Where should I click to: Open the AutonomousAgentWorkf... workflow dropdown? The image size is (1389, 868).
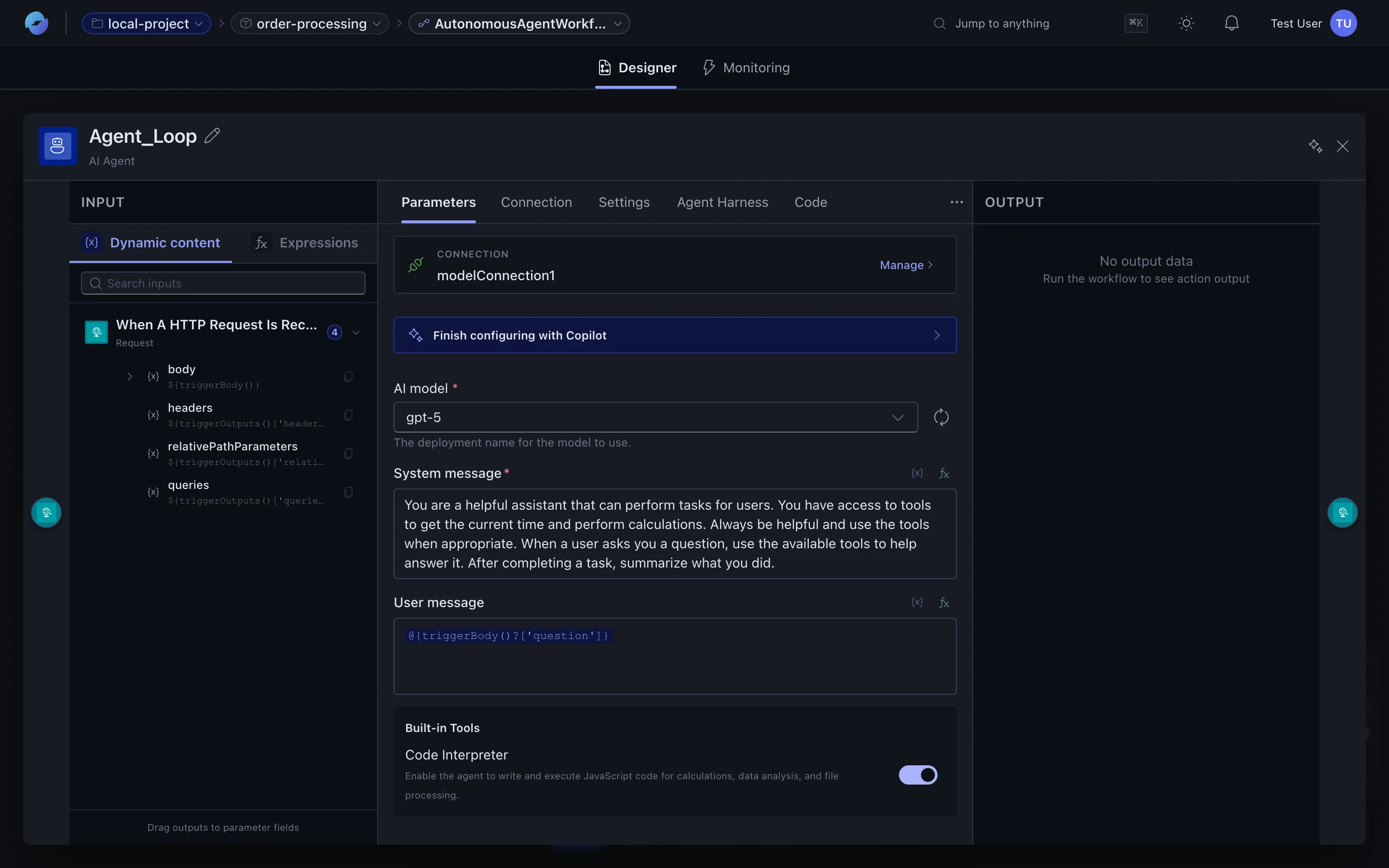(519, 24)
